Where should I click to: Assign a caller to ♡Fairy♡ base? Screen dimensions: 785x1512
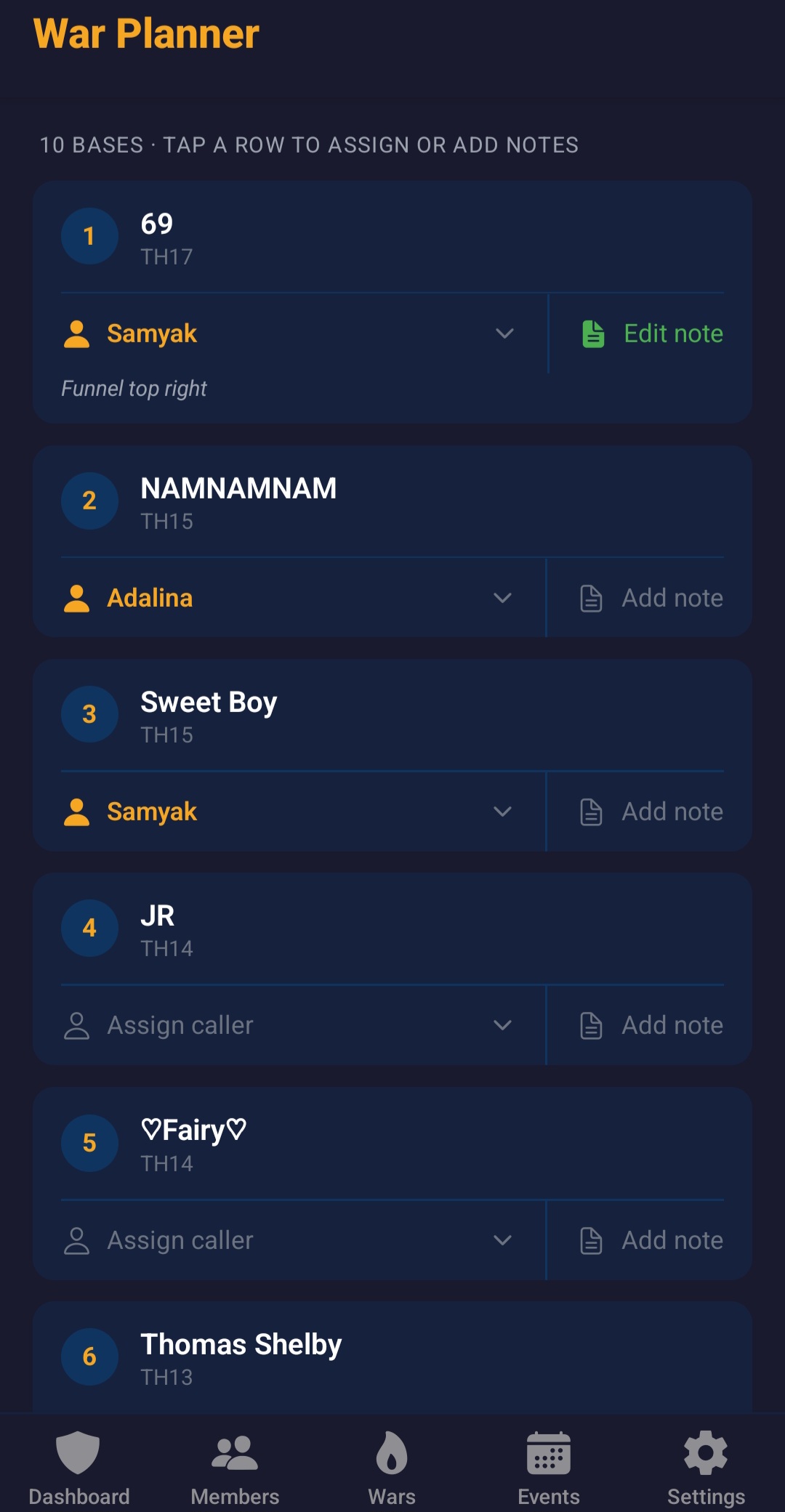pyautogui.click(x=180, y=1240)
